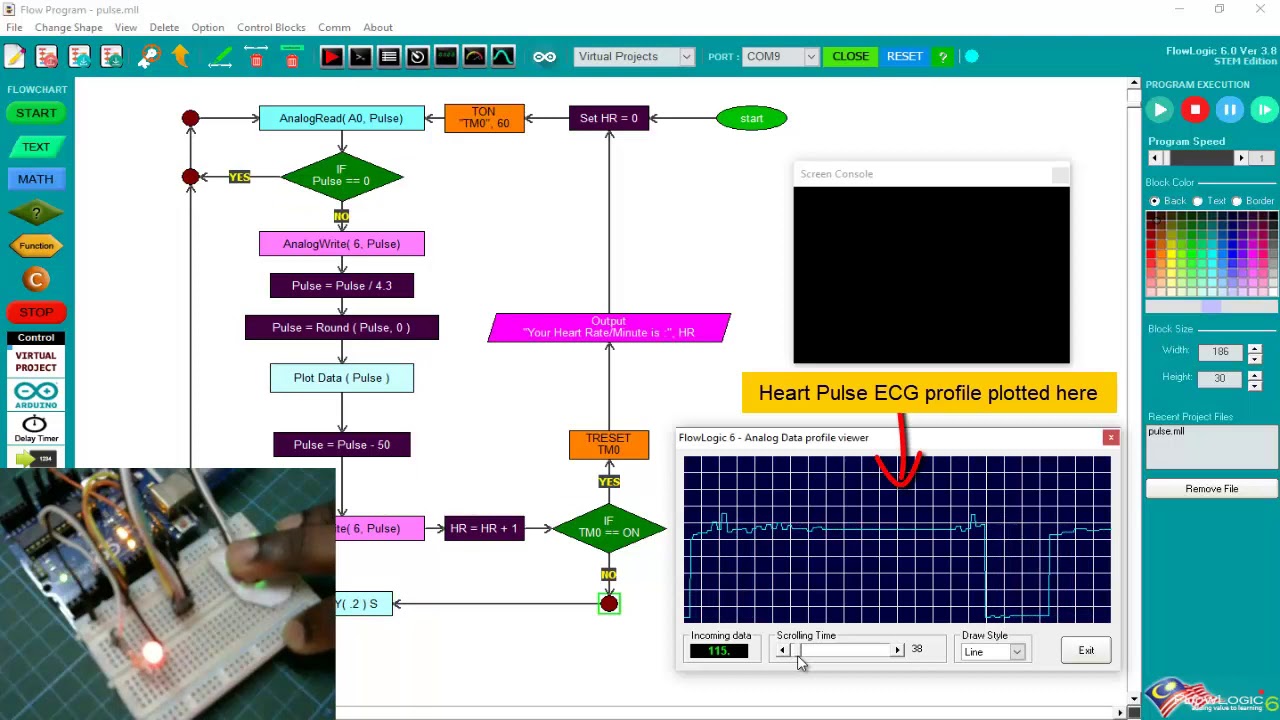The image size is (1280, 720).
Task: Click the delete connector trash icon
Action: pos(256,57)
